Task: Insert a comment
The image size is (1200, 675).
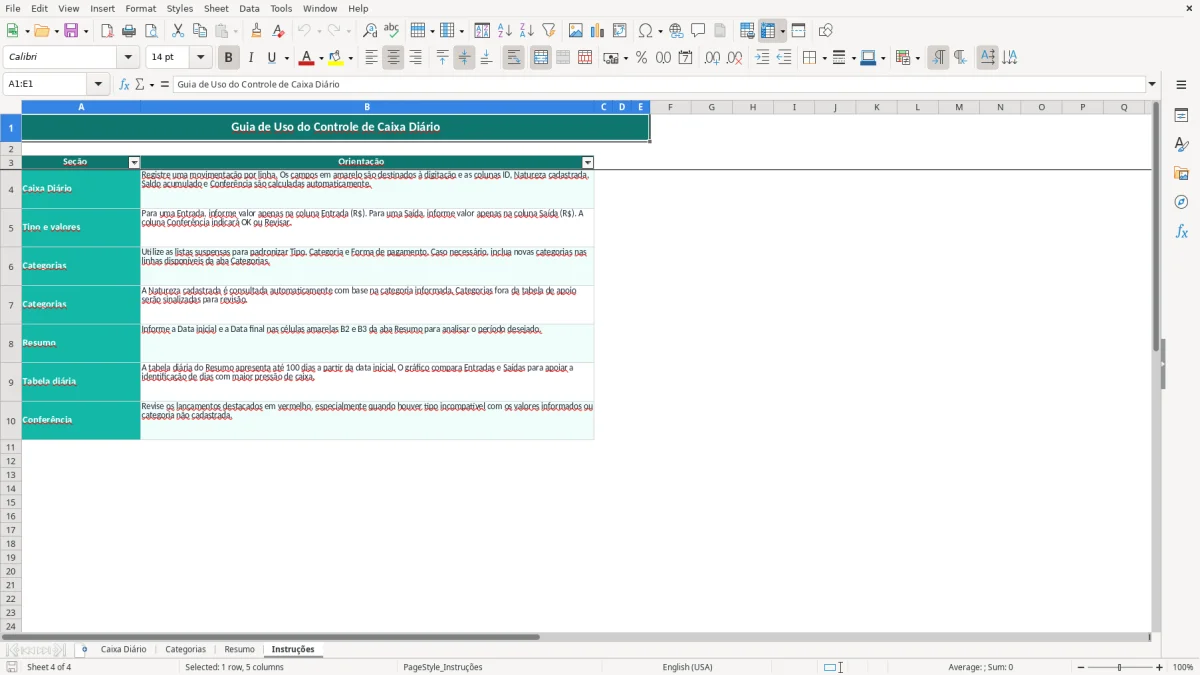Action: 698,31
